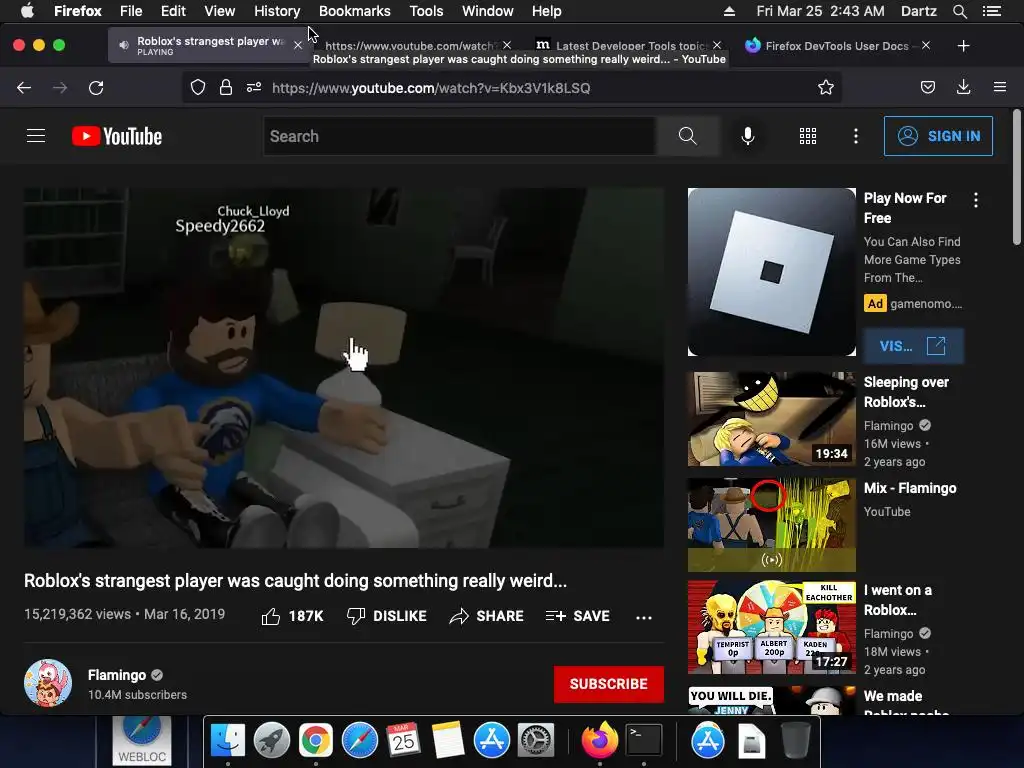Screen dimensions: 1024x768
Task: Open the Tools menu
Action: pos(426,11)
